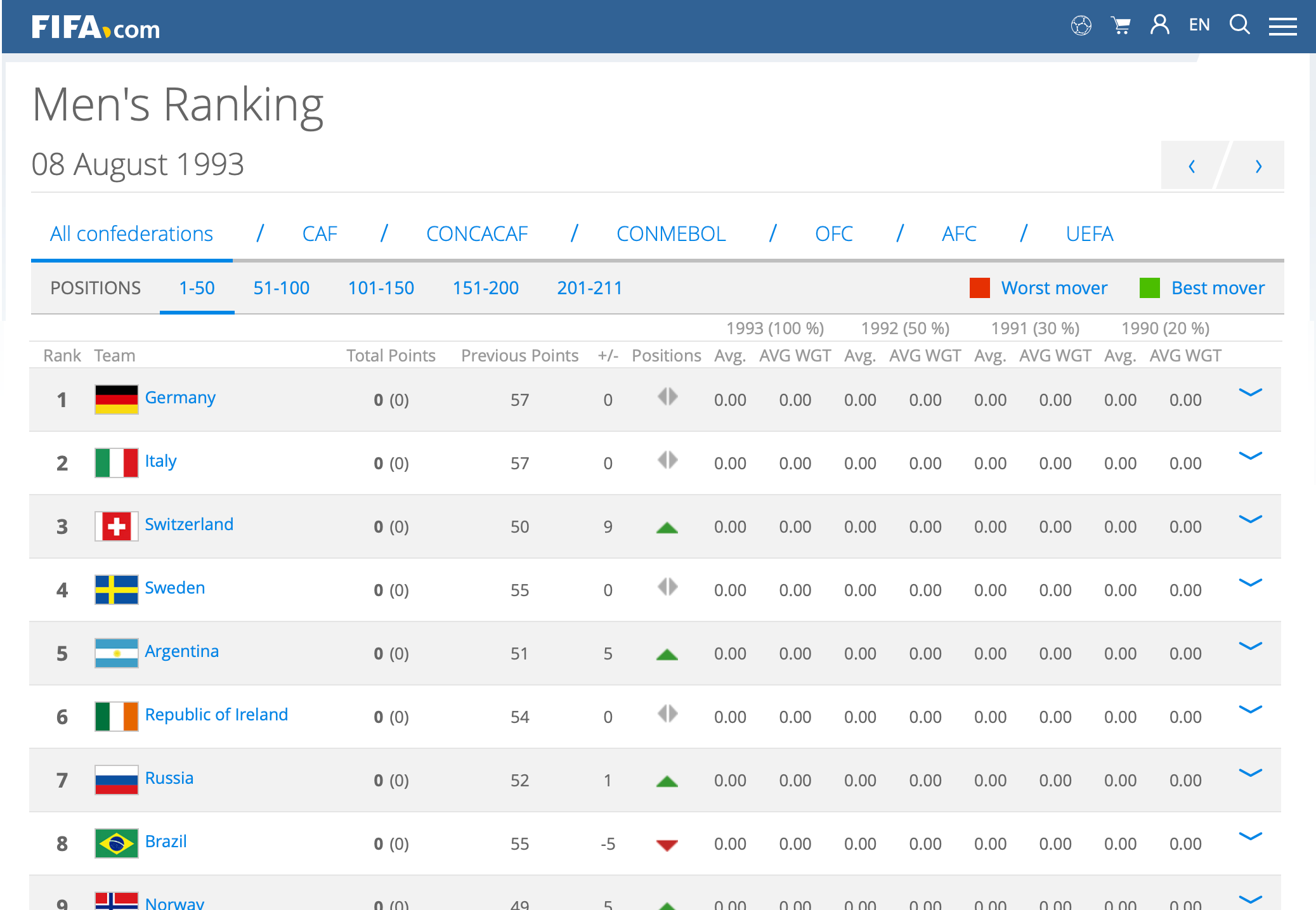The height and width of the screenshot is (910, 1316).
Task: Expand the Italy row details chevron
Action: pos(1250,456)
